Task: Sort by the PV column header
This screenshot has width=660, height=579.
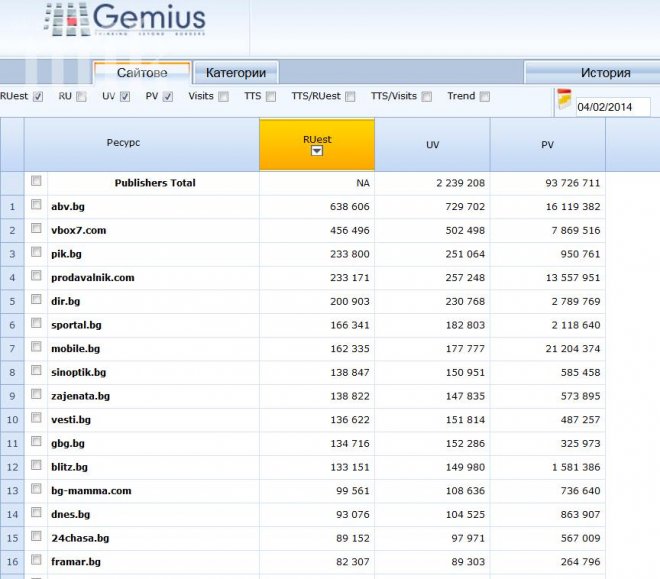Action: click(x=548, y=144)
